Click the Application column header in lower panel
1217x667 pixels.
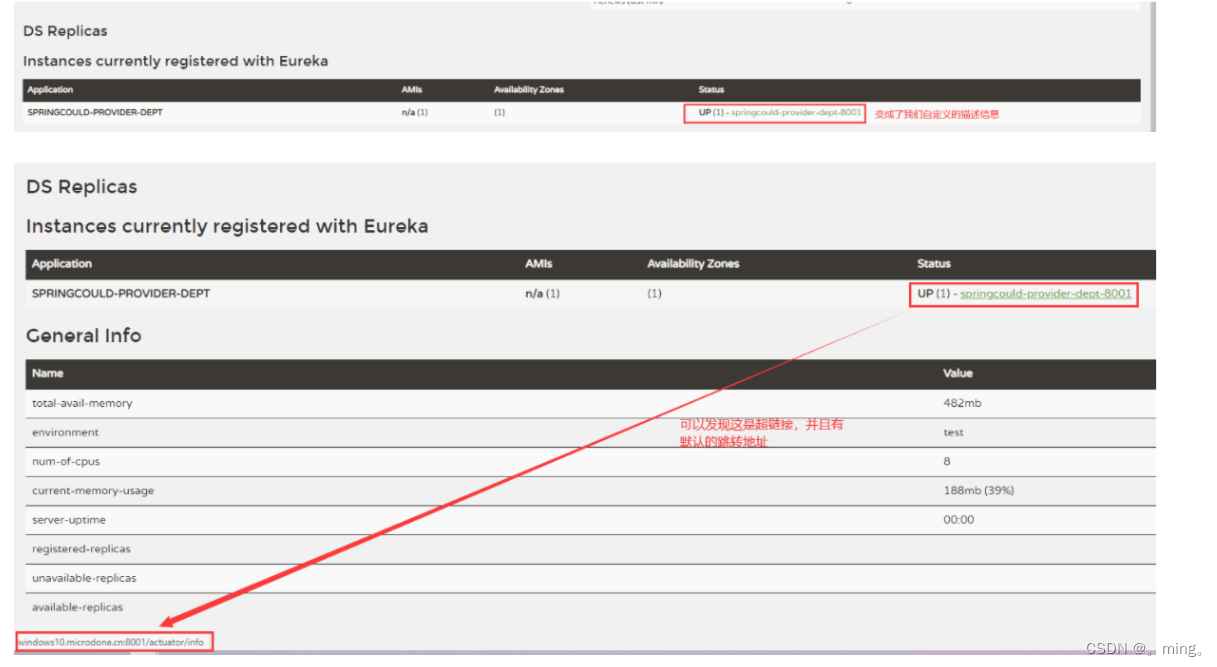62,264
